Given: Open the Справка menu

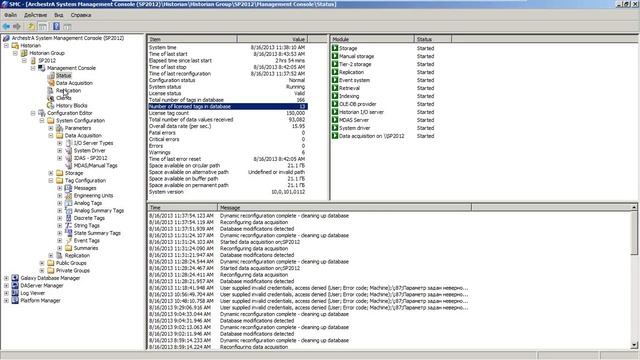Looking at the screenshot, I should [x=81, y=15].
